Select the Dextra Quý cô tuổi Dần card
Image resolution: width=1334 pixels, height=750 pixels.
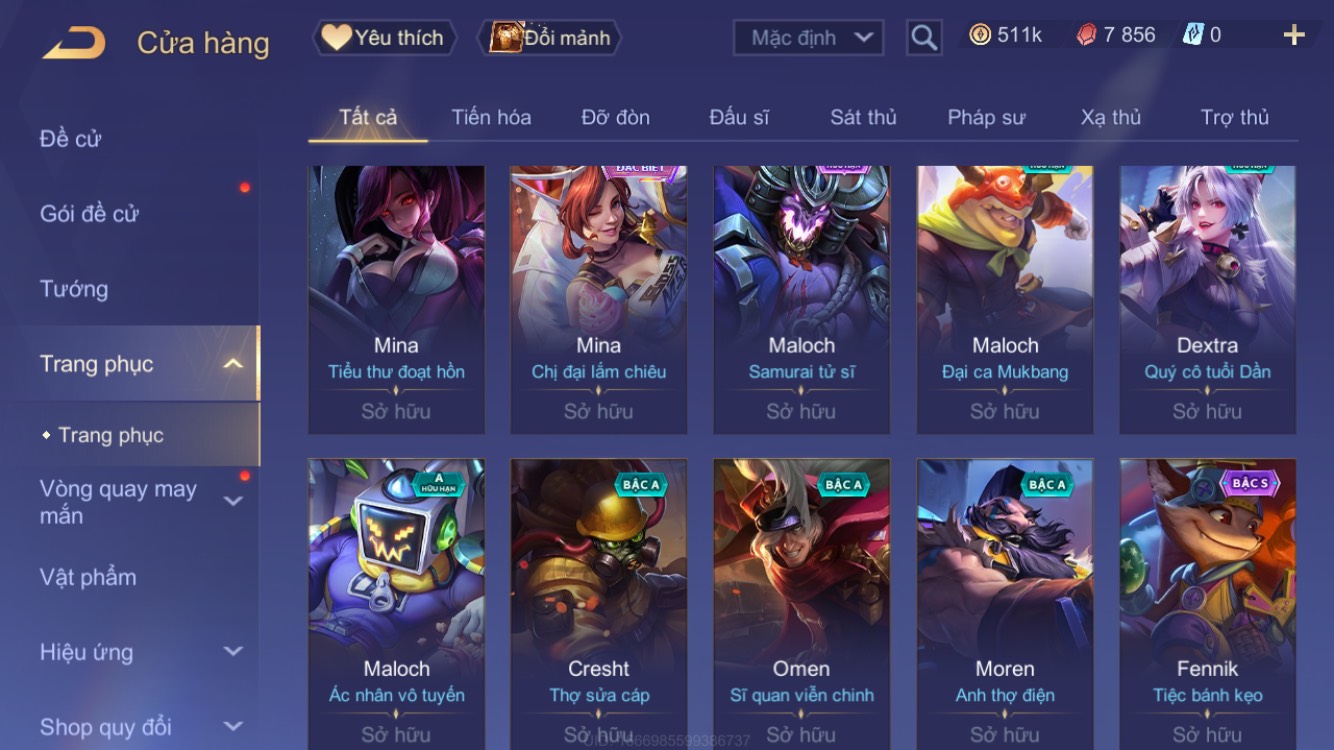(x=1207, y=299)
